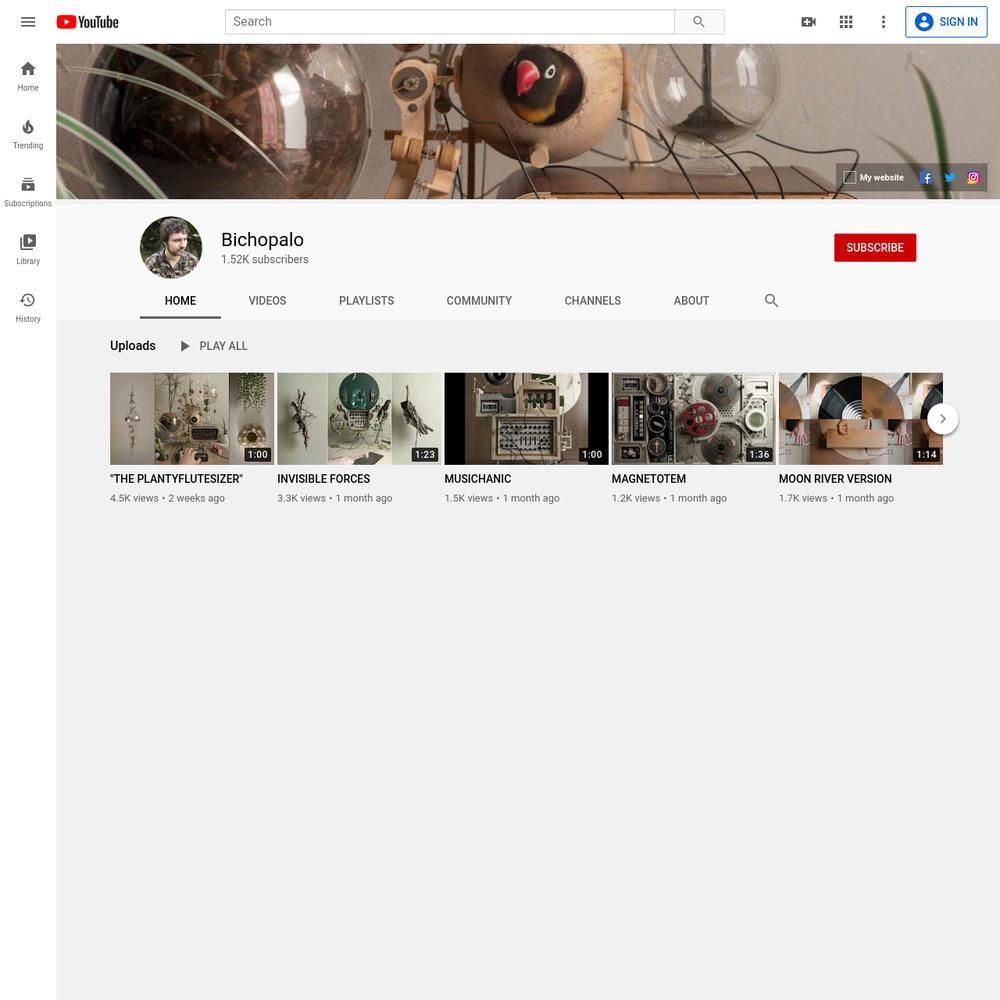The width and height of the screenshot is (1000, 1000).
Task: Play the Magnetotem thumbnail
Action: point(694,419)
